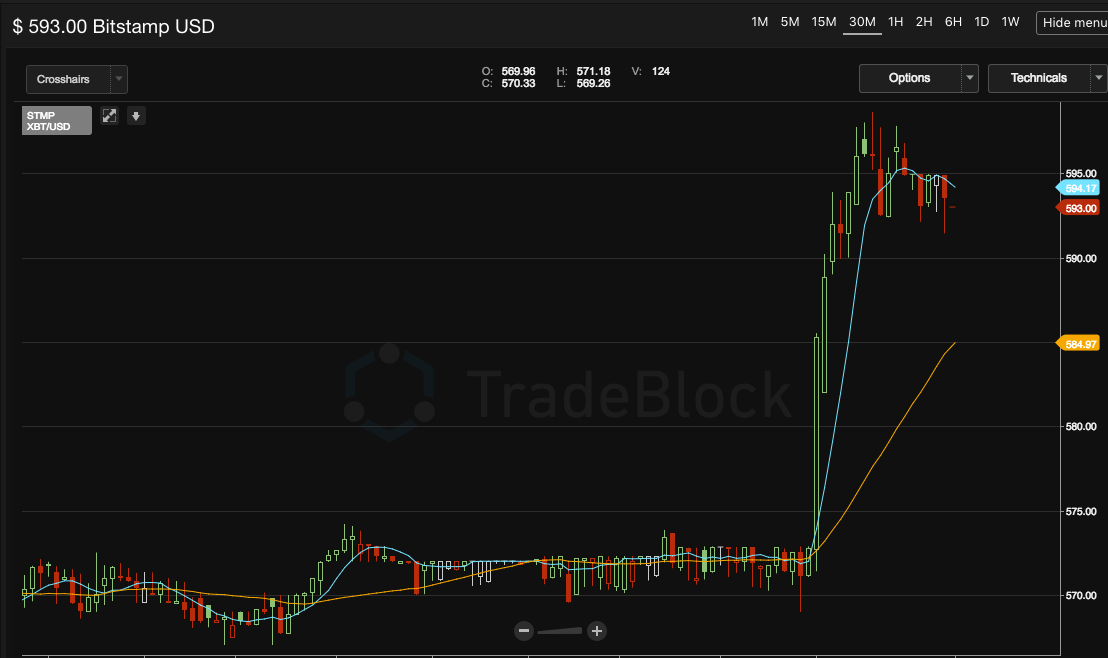Click the 575.00 axis label

click(x=1081, y=511)
